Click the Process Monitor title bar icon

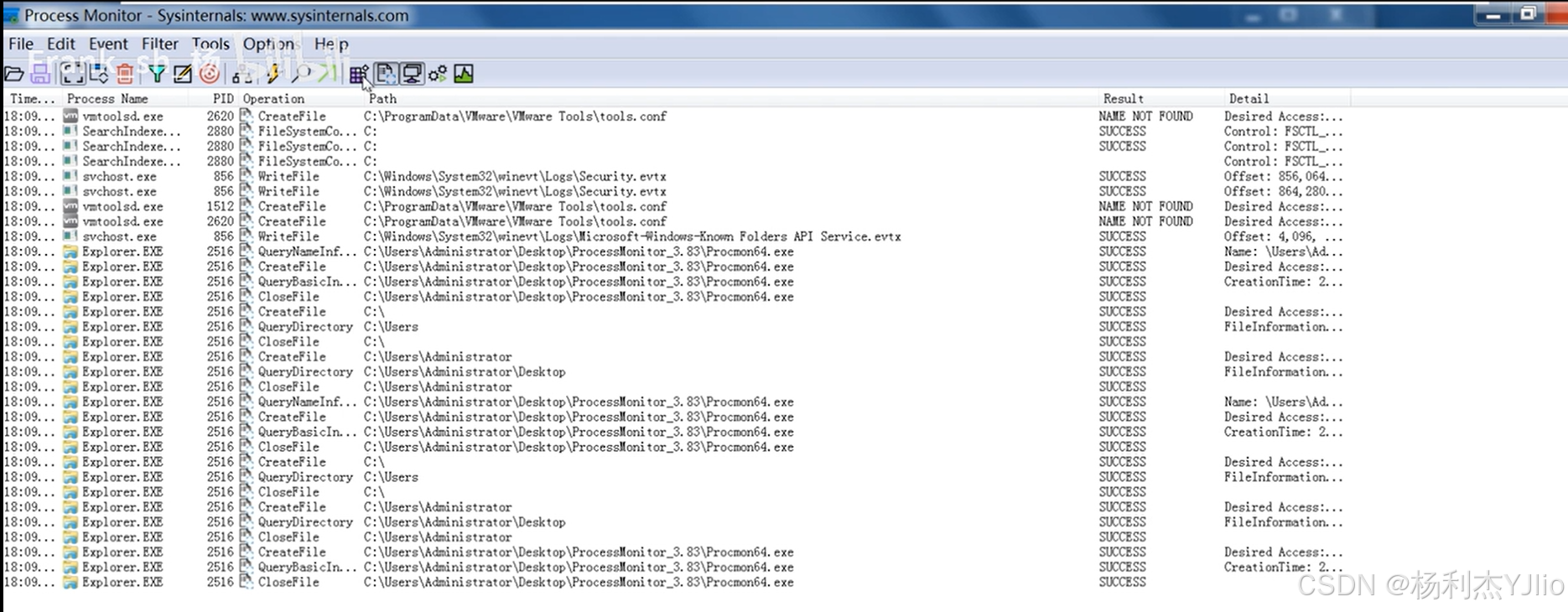[12, 15]
